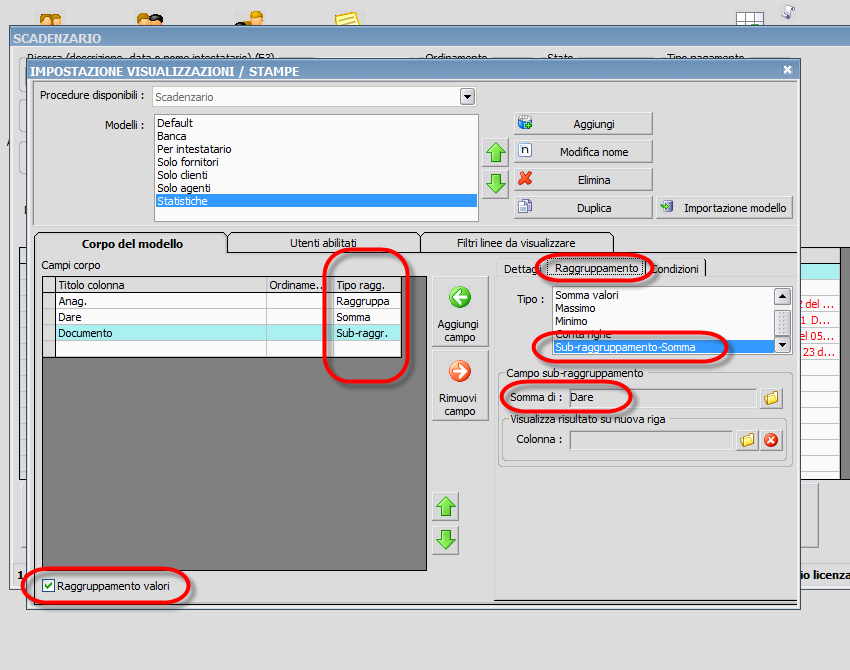
Task: Move field up using lower green arrow
Action: click(446, 507)
